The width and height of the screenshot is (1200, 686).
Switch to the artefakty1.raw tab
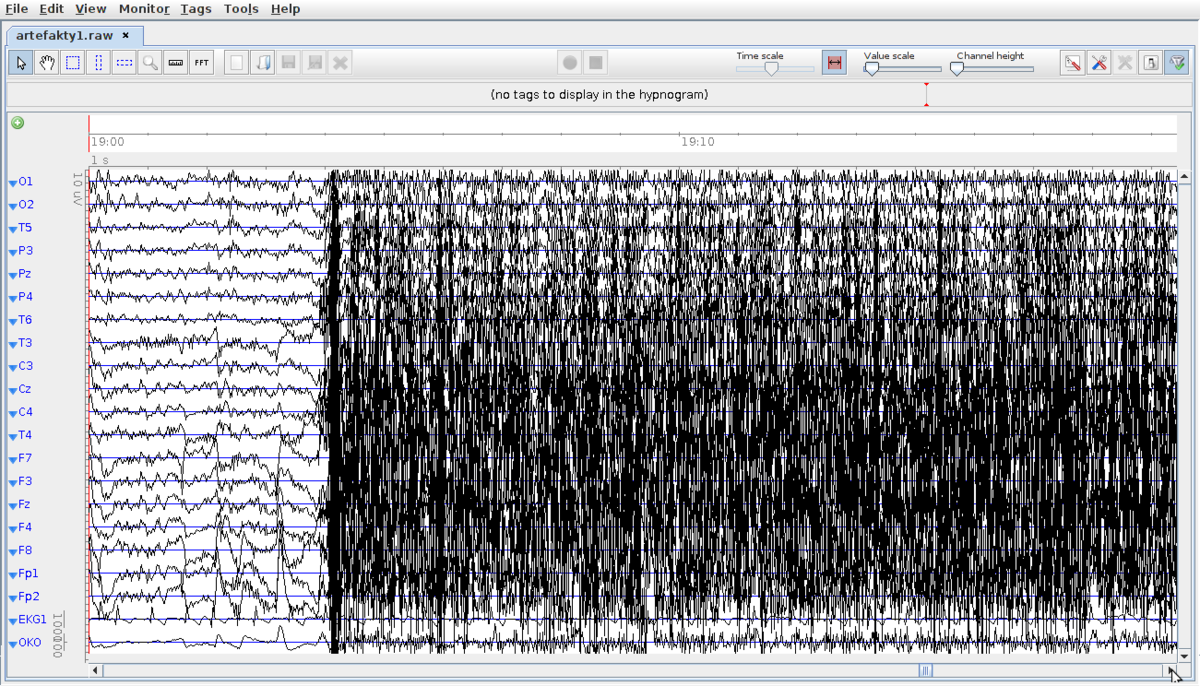pos(65,33)
